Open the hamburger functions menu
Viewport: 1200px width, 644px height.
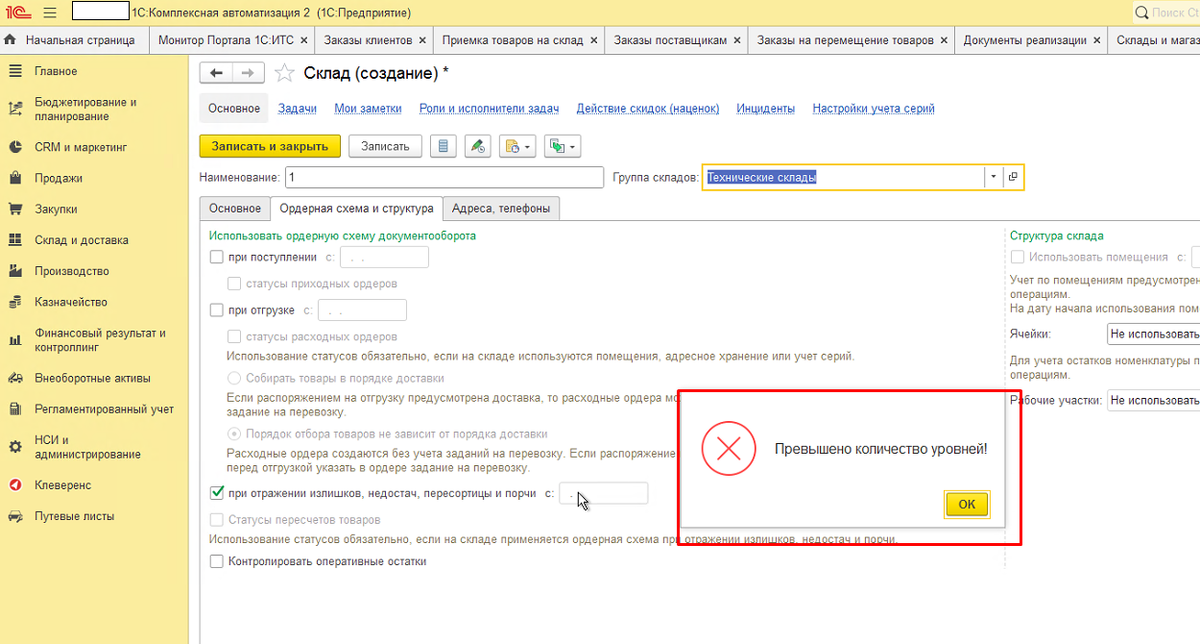(51, 13)
